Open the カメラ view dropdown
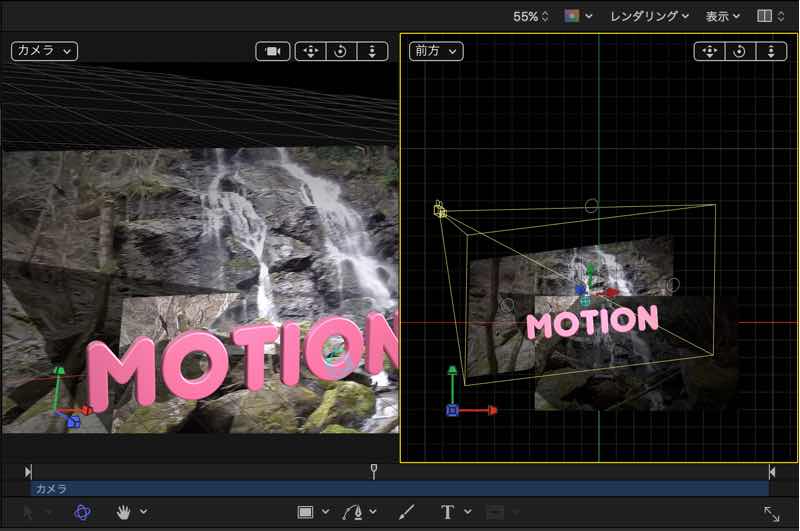 (44, 50)
